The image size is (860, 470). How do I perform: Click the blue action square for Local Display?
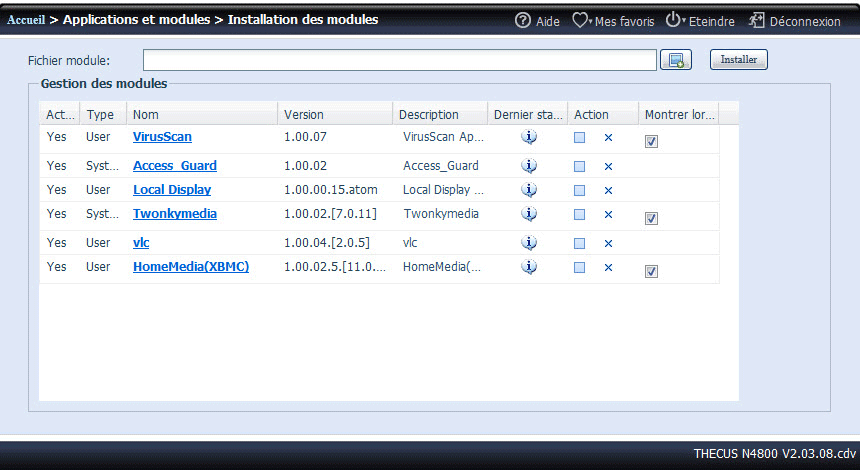pyautogui.click(x=579, y=190)
